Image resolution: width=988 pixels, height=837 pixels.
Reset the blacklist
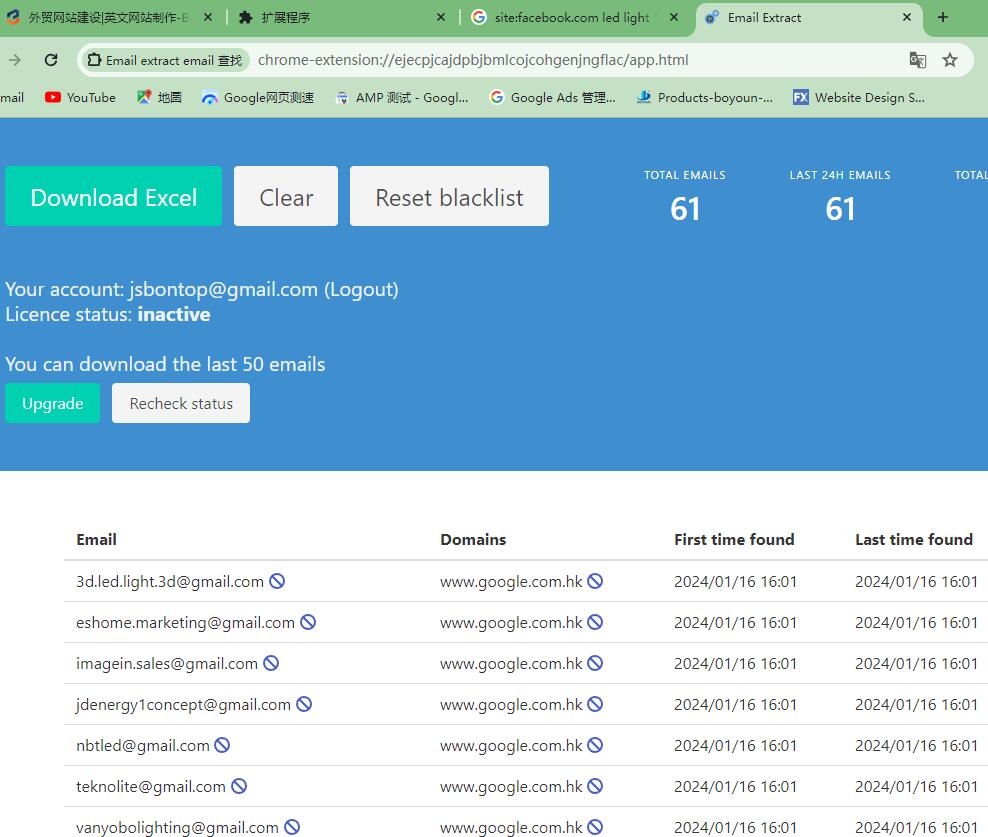click(449, 197)
